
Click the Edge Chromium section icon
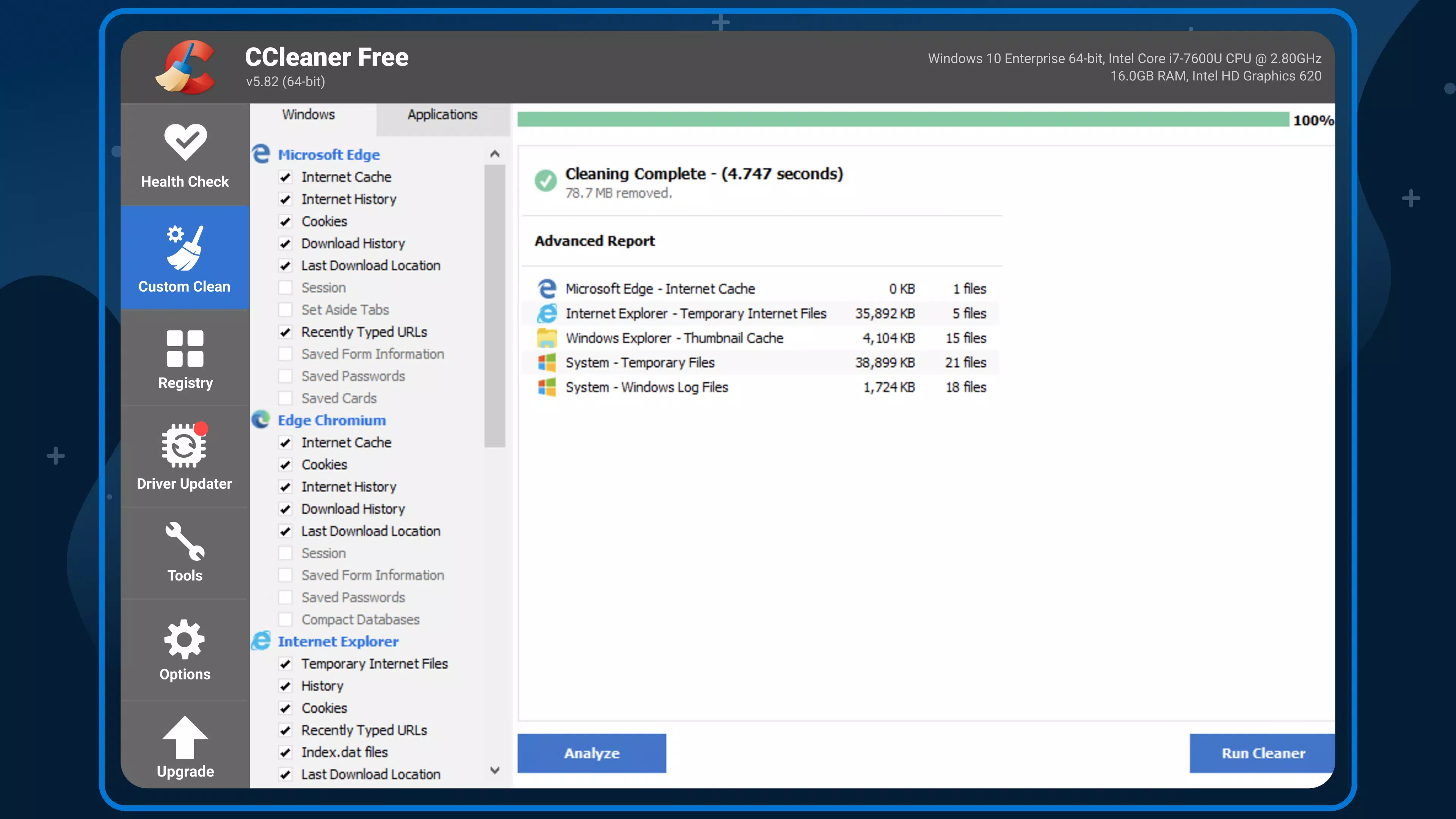(260, 419)
